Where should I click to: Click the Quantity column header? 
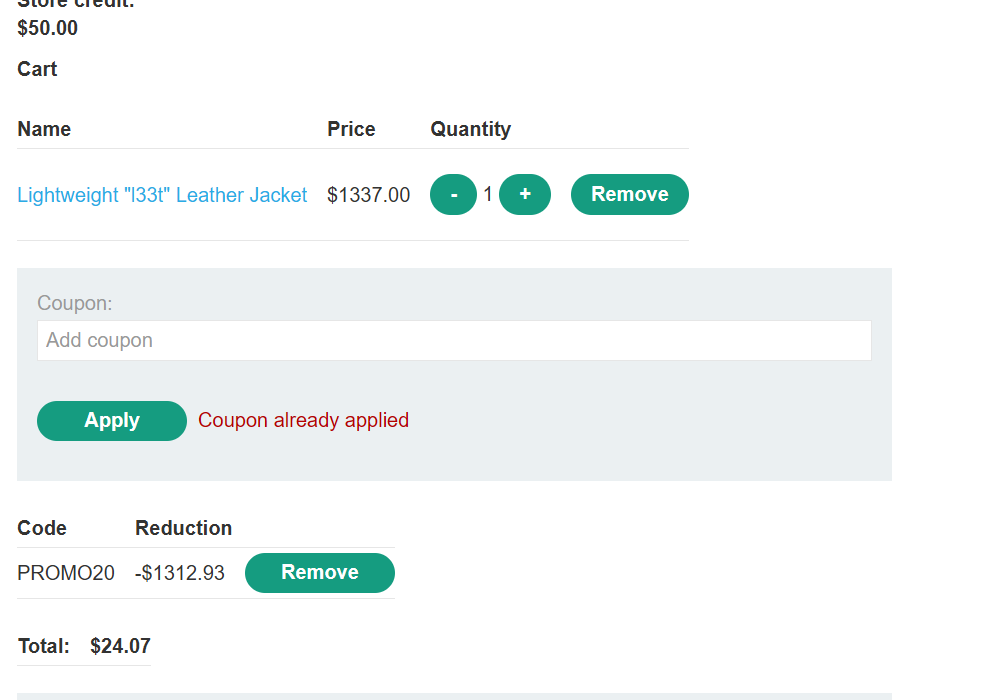(x=470, y=129)
